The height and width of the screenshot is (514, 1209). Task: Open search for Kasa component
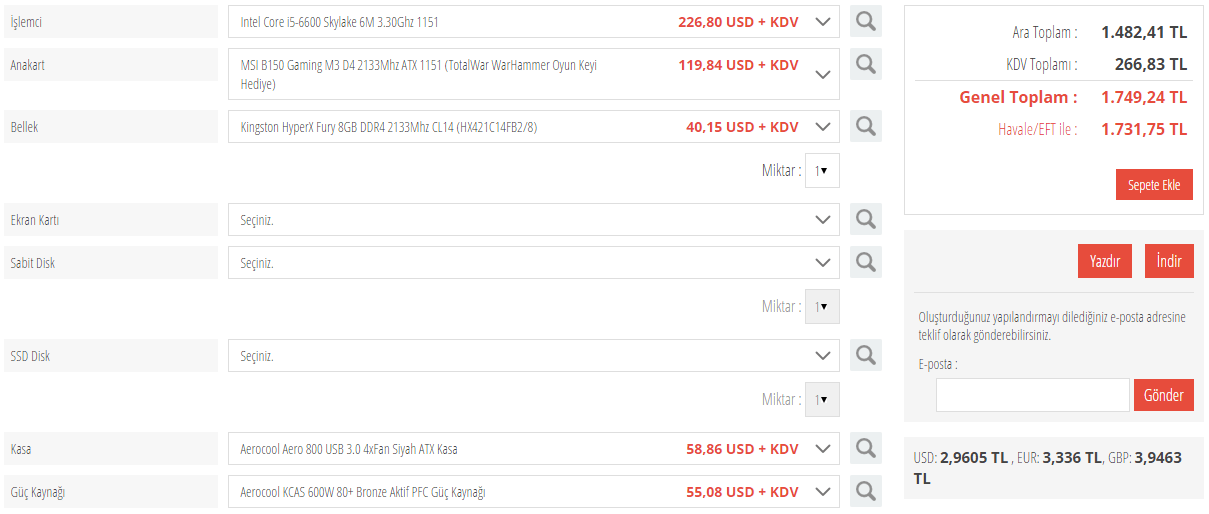click(x=866, y=448)
